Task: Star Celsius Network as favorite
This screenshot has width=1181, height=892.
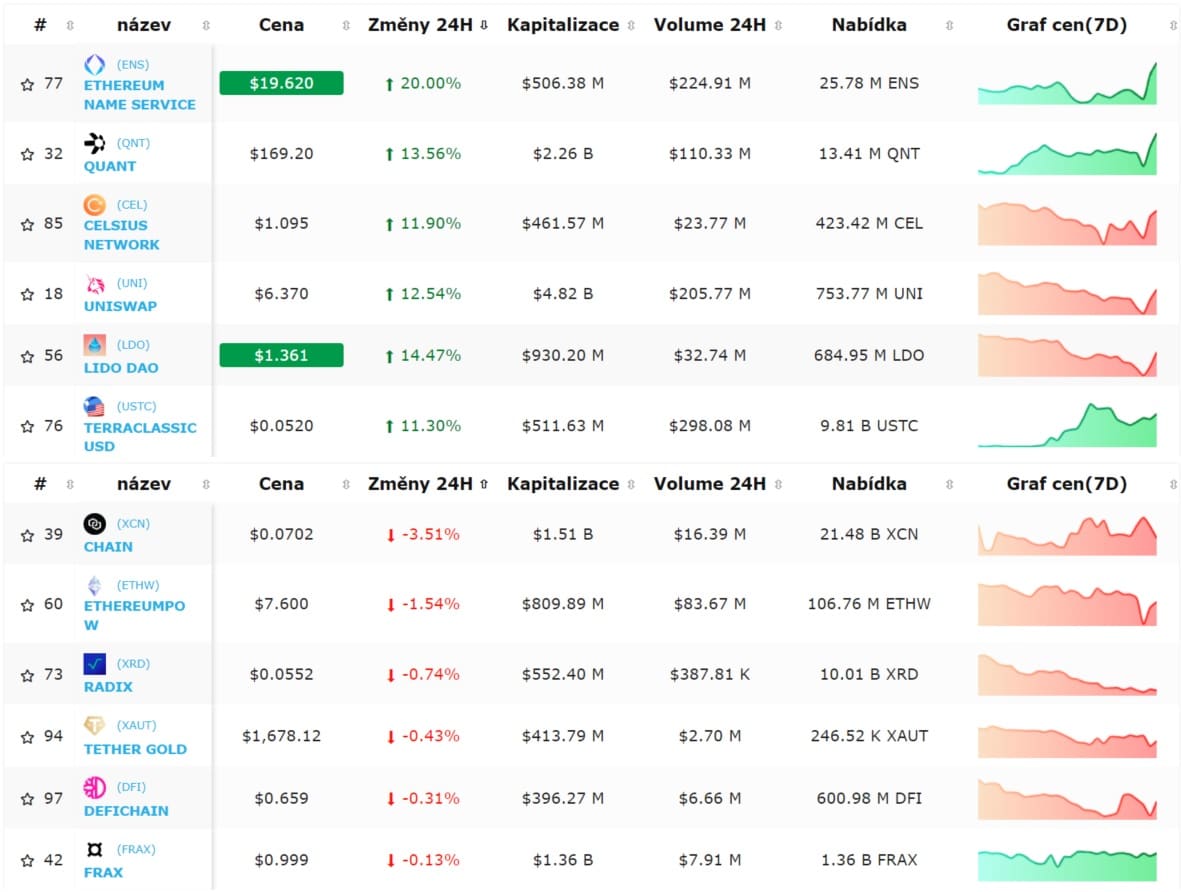Action: click(x=27, y=225)
